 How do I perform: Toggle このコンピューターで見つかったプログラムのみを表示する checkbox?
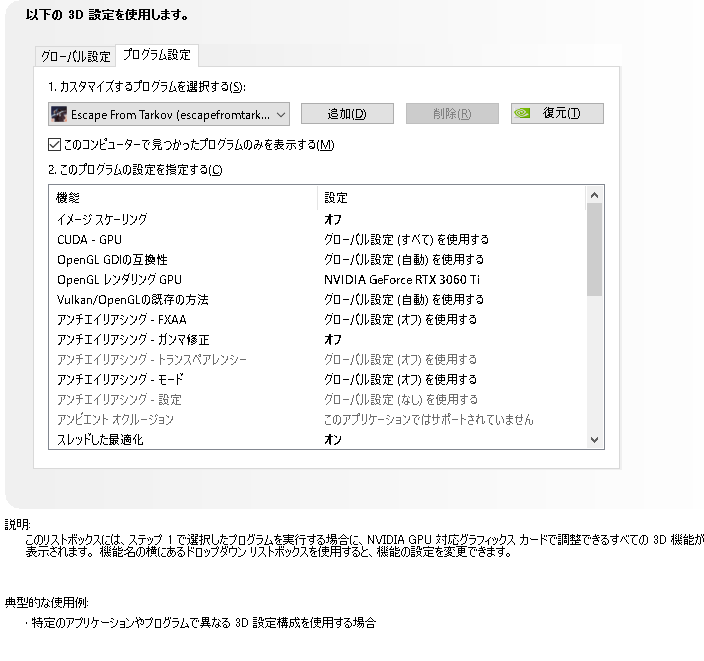coord(54,145)
